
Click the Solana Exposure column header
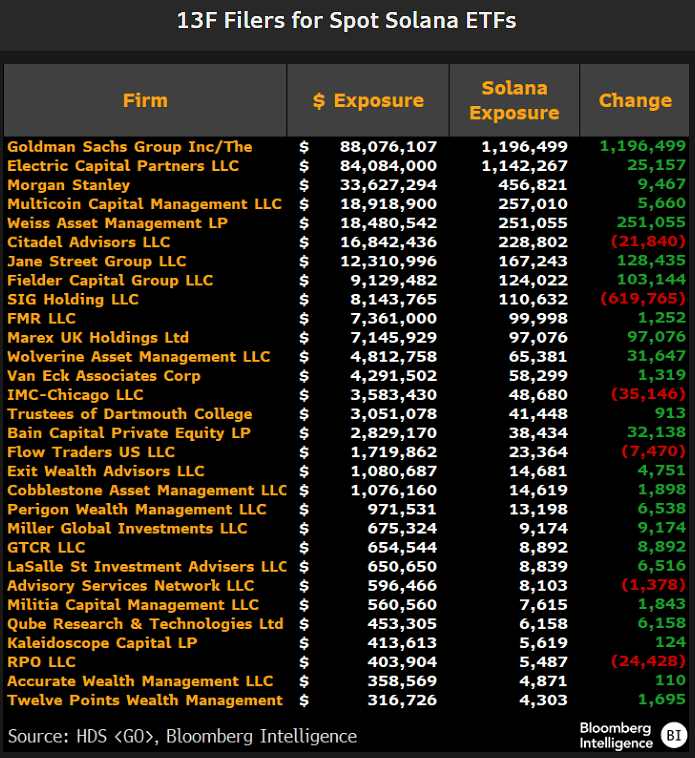coord(514,101)
